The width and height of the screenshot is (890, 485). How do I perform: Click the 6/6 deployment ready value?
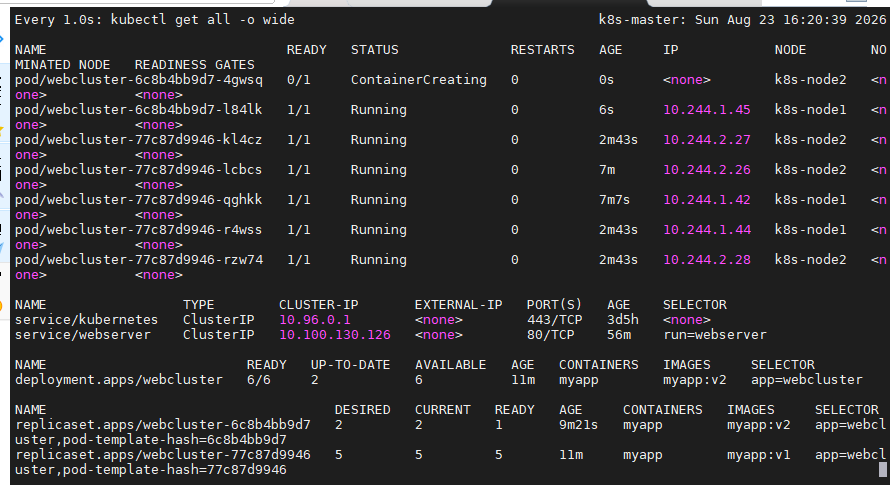[258, 380]
